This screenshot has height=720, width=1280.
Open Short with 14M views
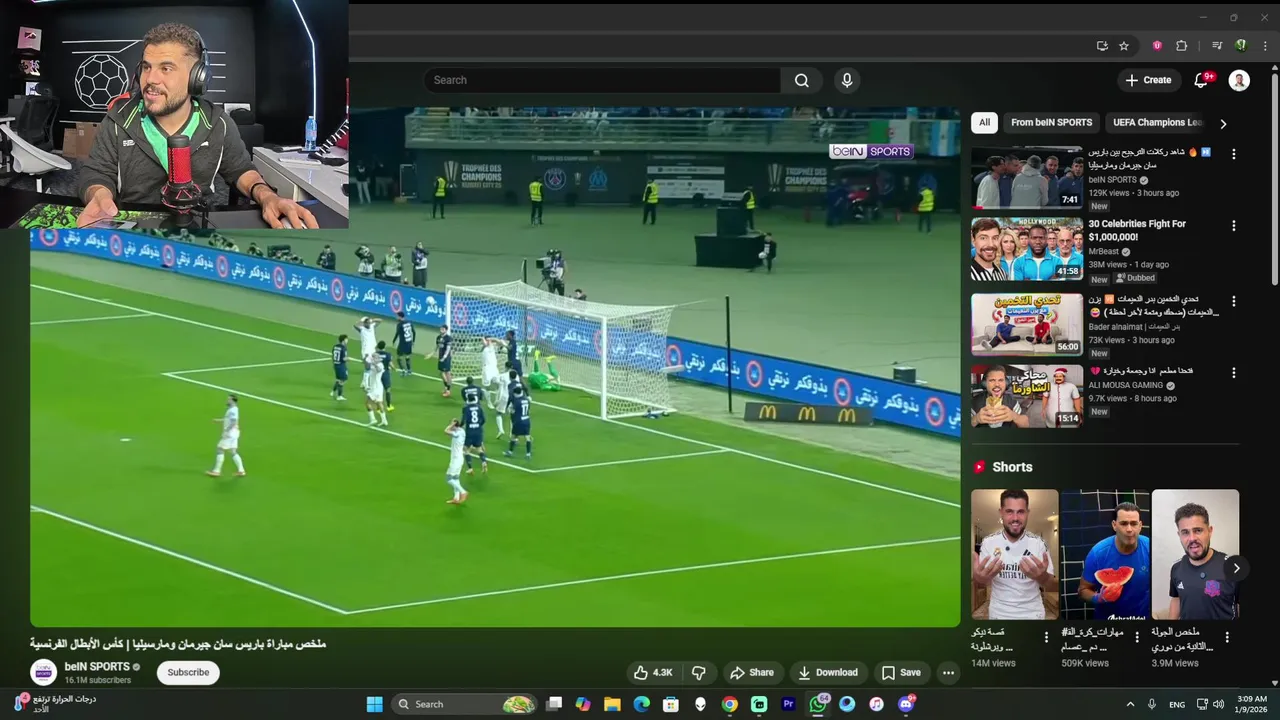click(1014, 554)
